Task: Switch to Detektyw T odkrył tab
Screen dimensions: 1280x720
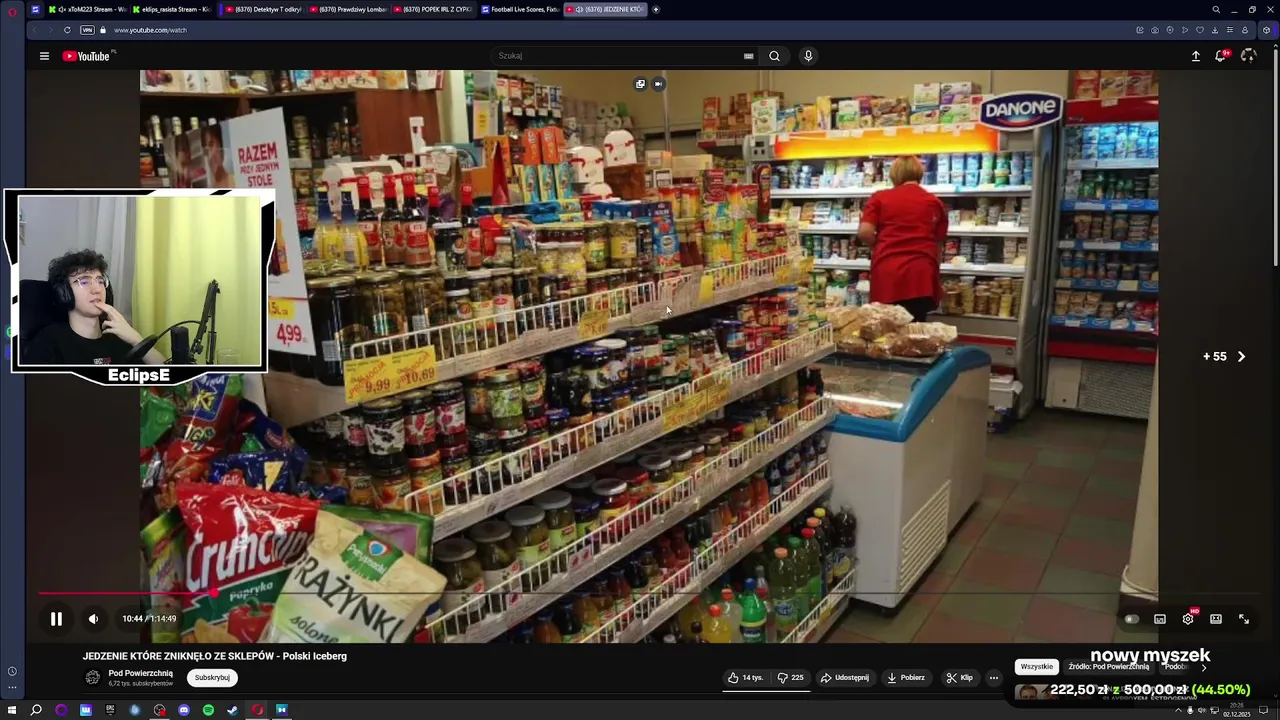Action: (x=262, y=9)
